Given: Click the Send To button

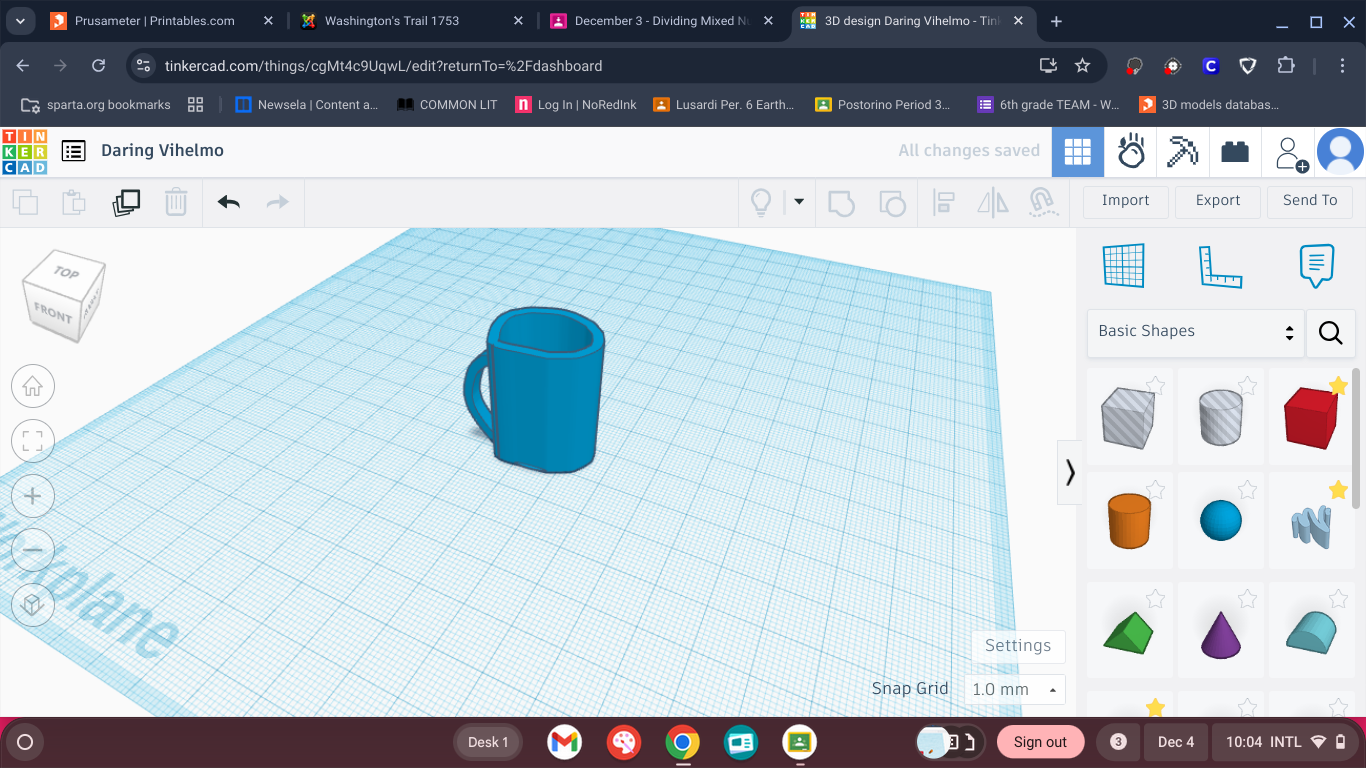Looking at the screenshot, I should tap(1310, 201).
